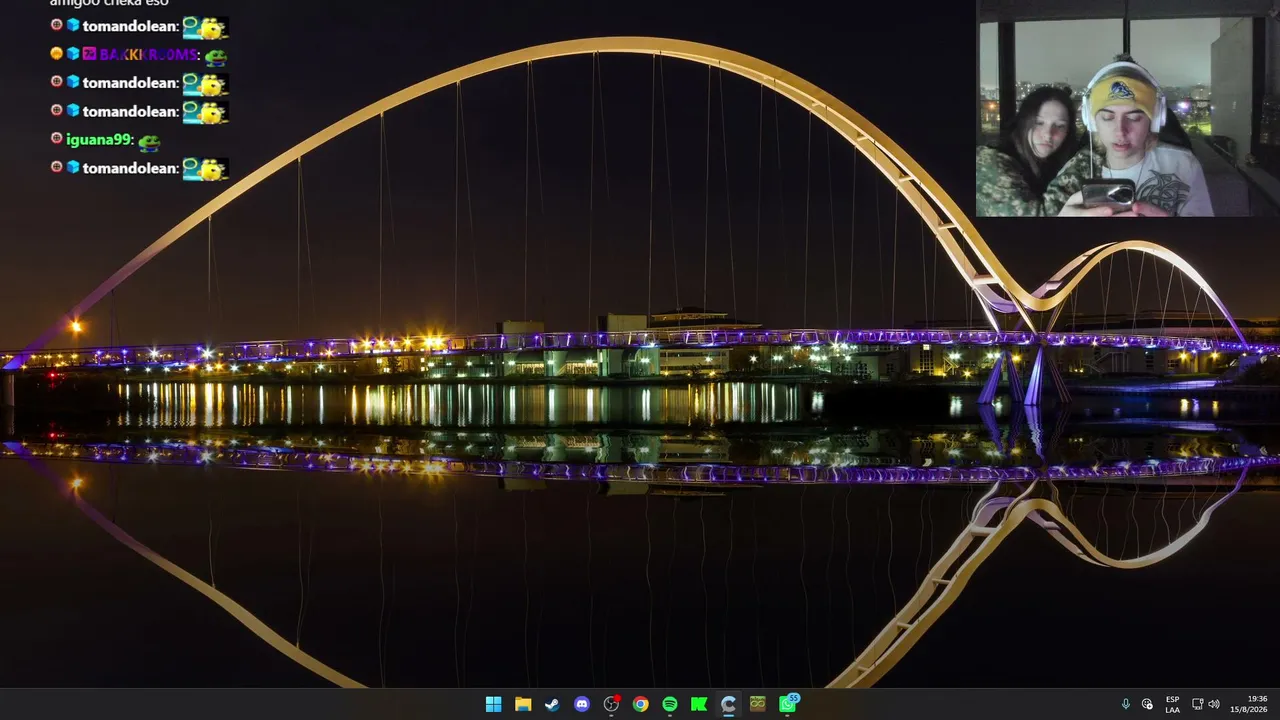The image size is (1280, 720).
Task: Open the network status tray icon
Action: click(1198, 704)
